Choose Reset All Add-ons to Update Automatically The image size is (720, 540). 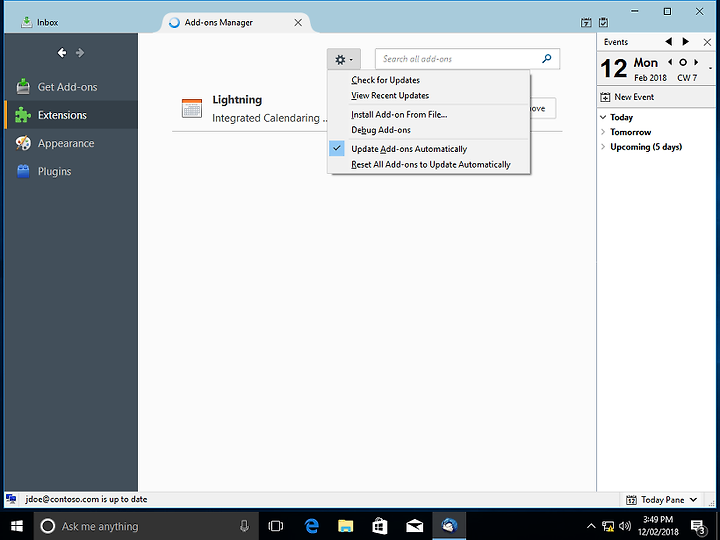coord(429,164)
